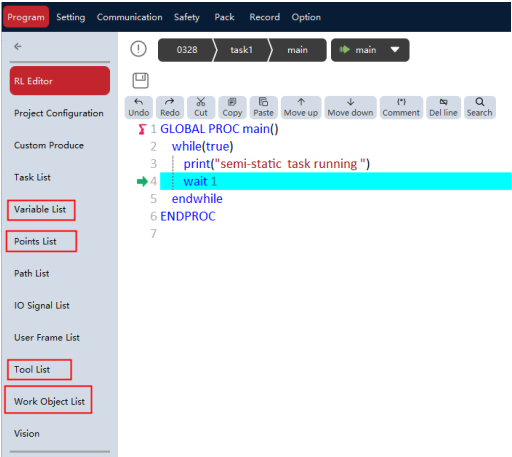Paste from clipboard
The image size is (512, 457).
pos(263,107)
